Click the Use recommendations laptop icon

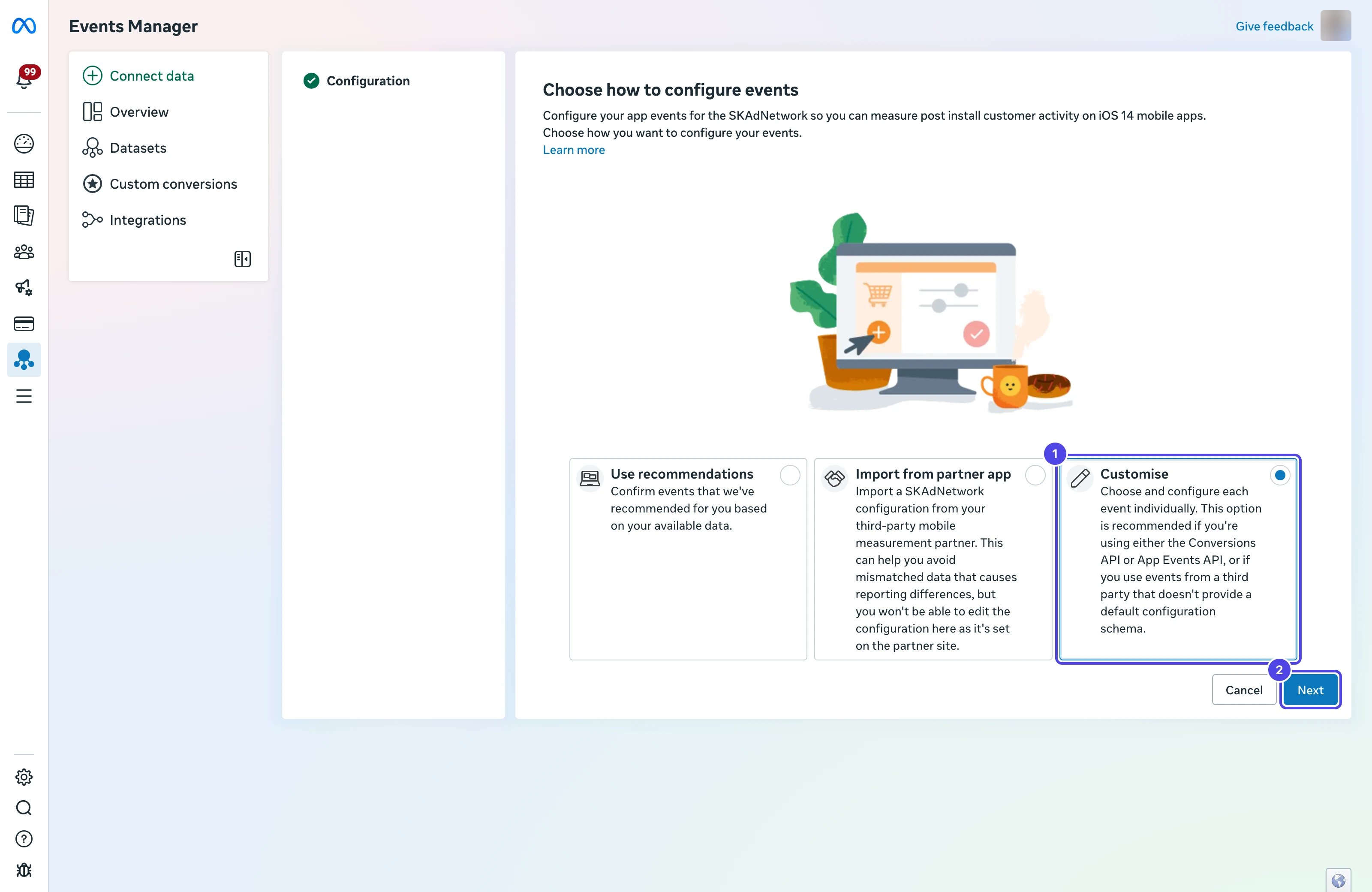coord(590,478)
